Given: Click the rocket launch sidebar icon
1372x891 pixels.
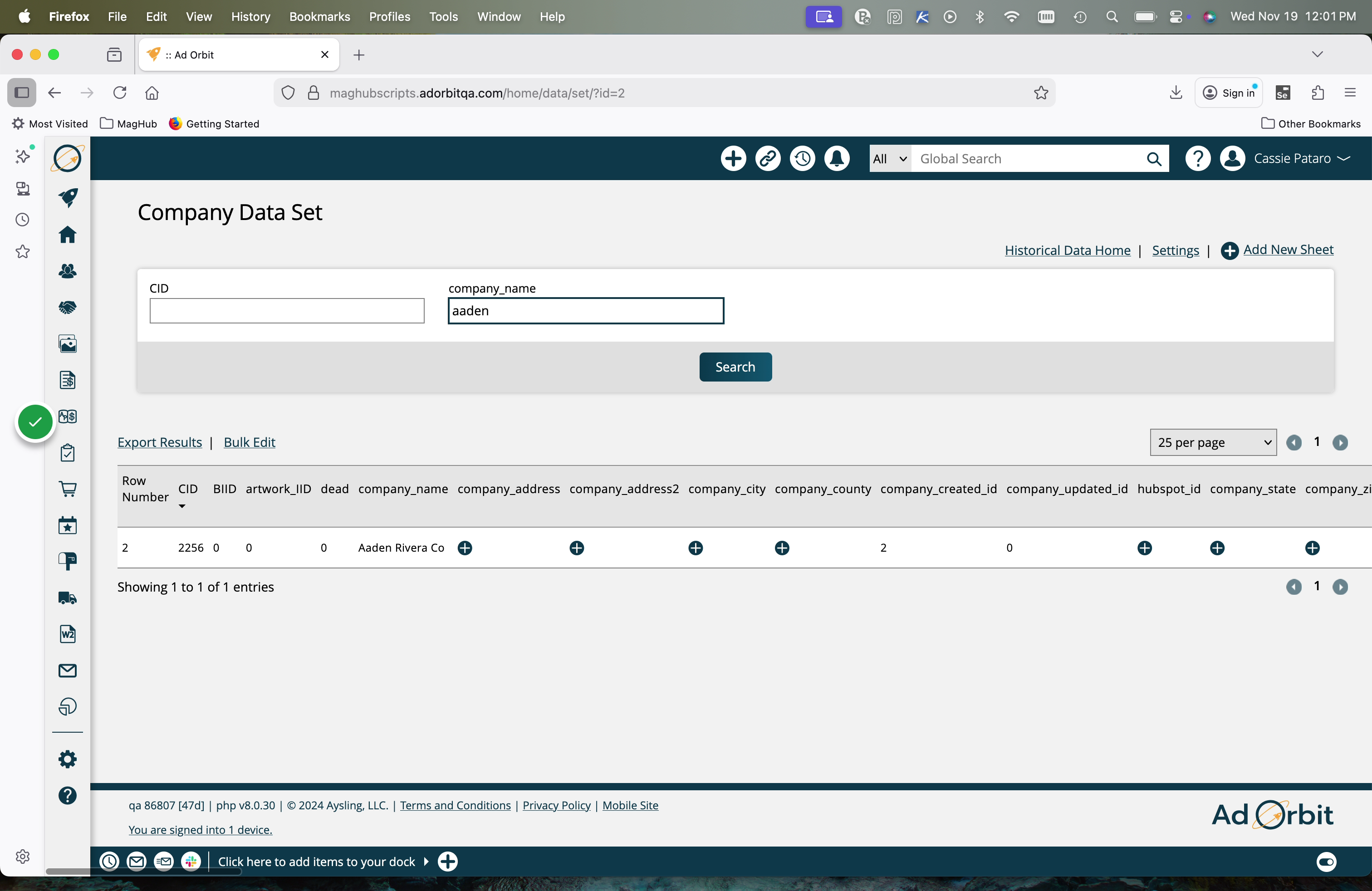Looking at the screenshot, I should [68, 198].
